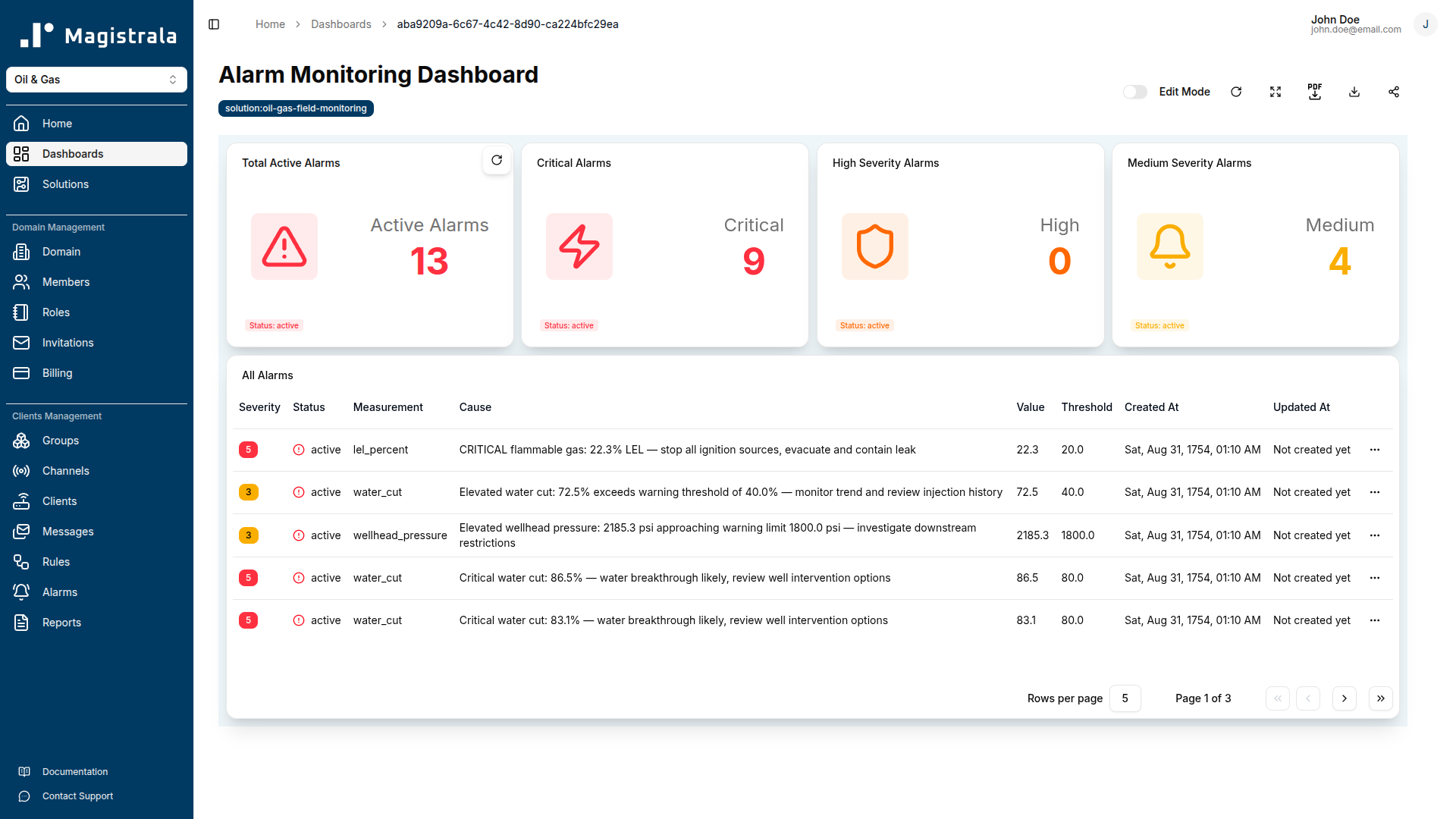Refresh the Total Active Alarms card
This screenshot has width=1456, height=819.
coord(497,161)
